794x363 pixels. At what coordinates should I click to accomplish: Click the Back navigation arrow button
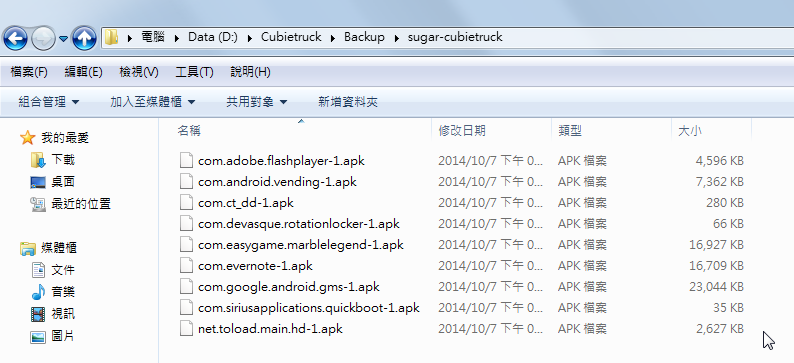[15, 38]
